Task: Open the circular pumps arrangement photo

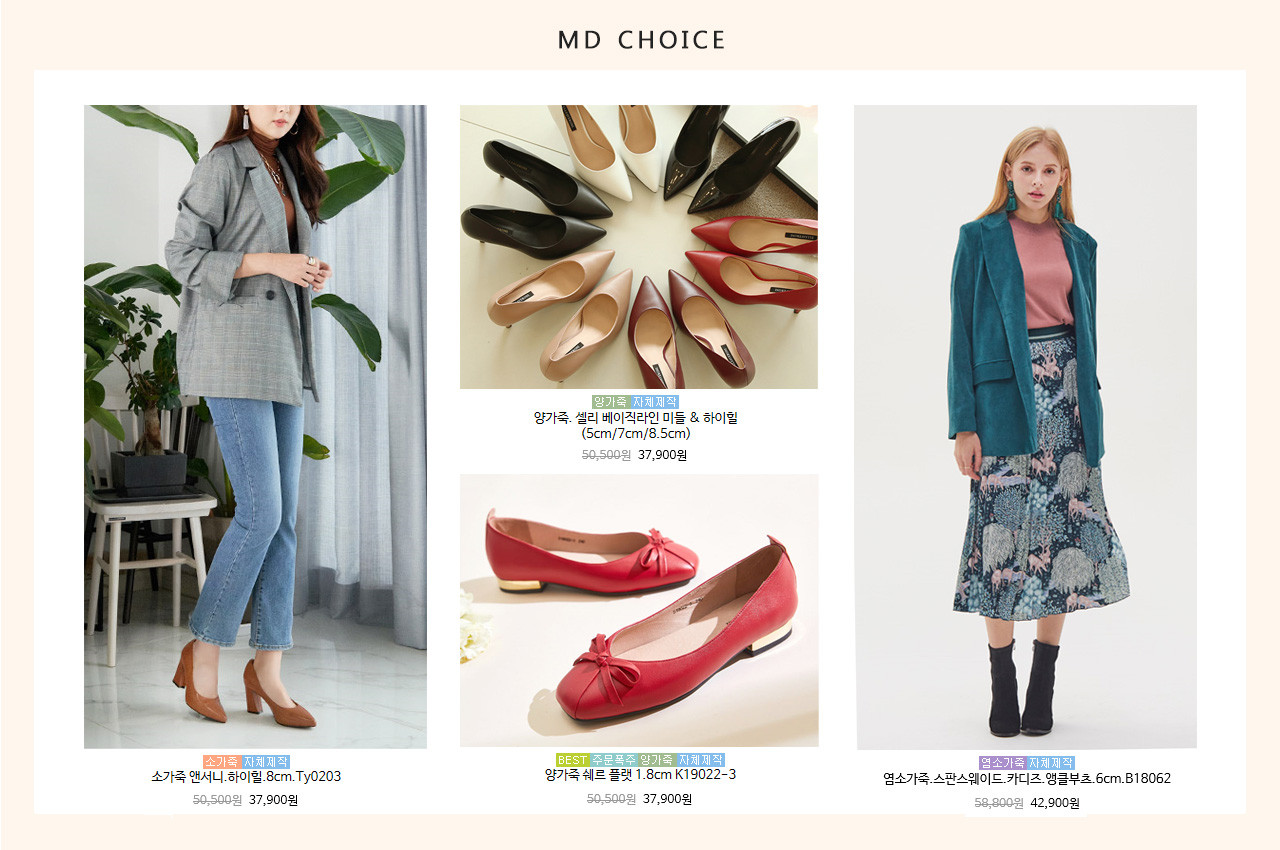Action: point(639,247)
